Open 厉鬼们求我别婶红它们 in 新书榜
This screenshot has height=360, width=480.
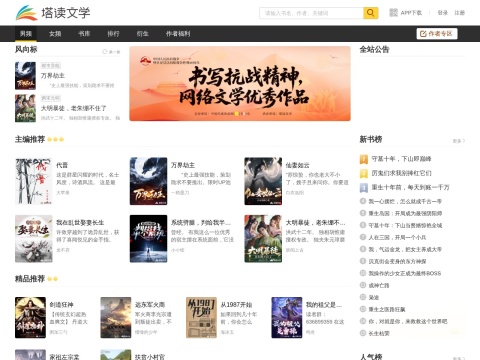pyautogui.click(x=401, y=173)
